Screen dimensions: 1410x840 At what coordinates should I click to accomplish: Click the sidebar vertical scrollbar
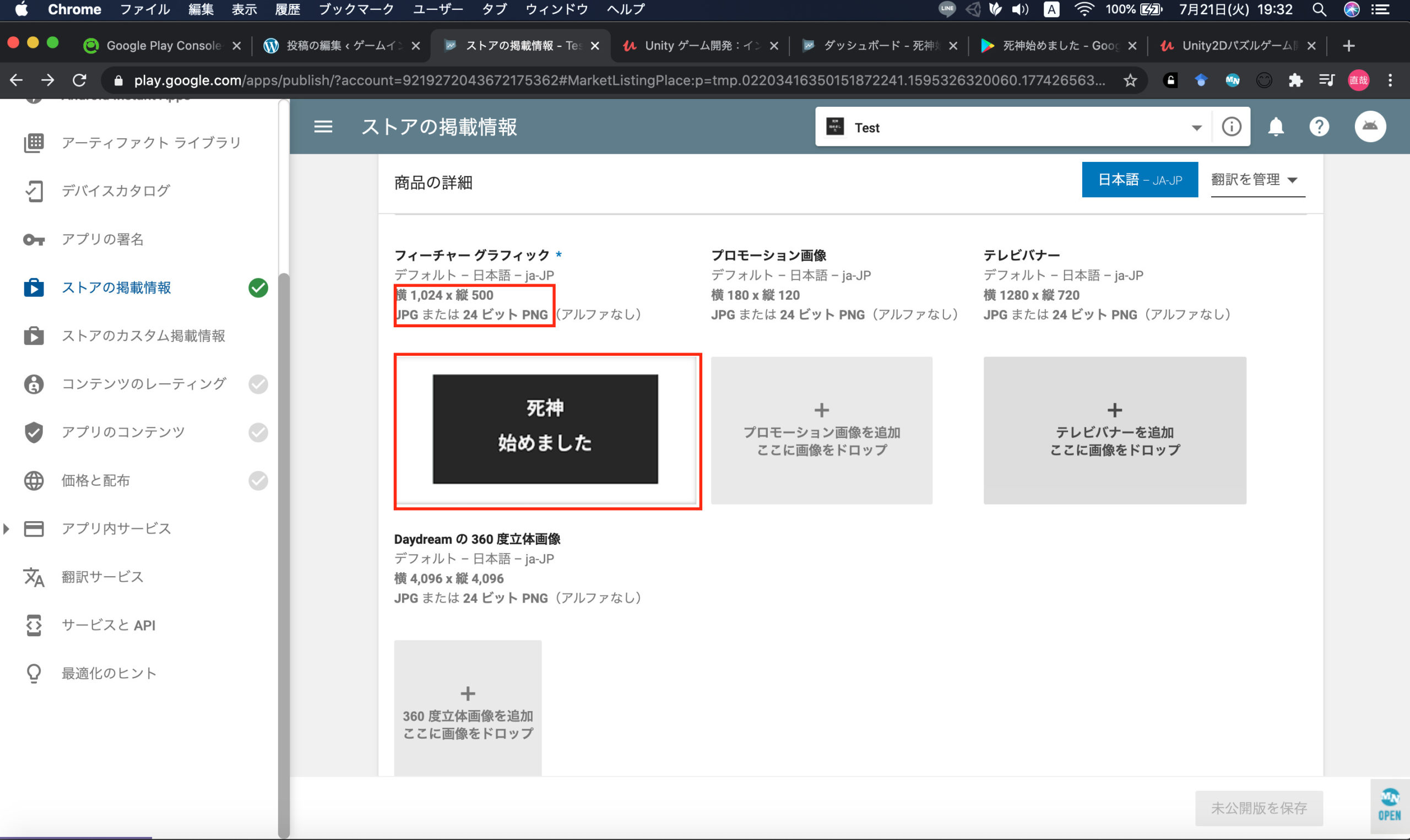click(284, 555)
